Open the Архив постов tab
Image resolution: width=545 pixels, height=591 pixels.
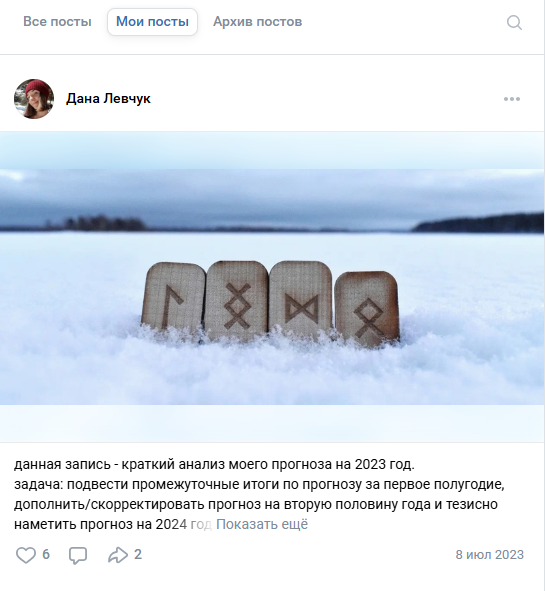257,21
